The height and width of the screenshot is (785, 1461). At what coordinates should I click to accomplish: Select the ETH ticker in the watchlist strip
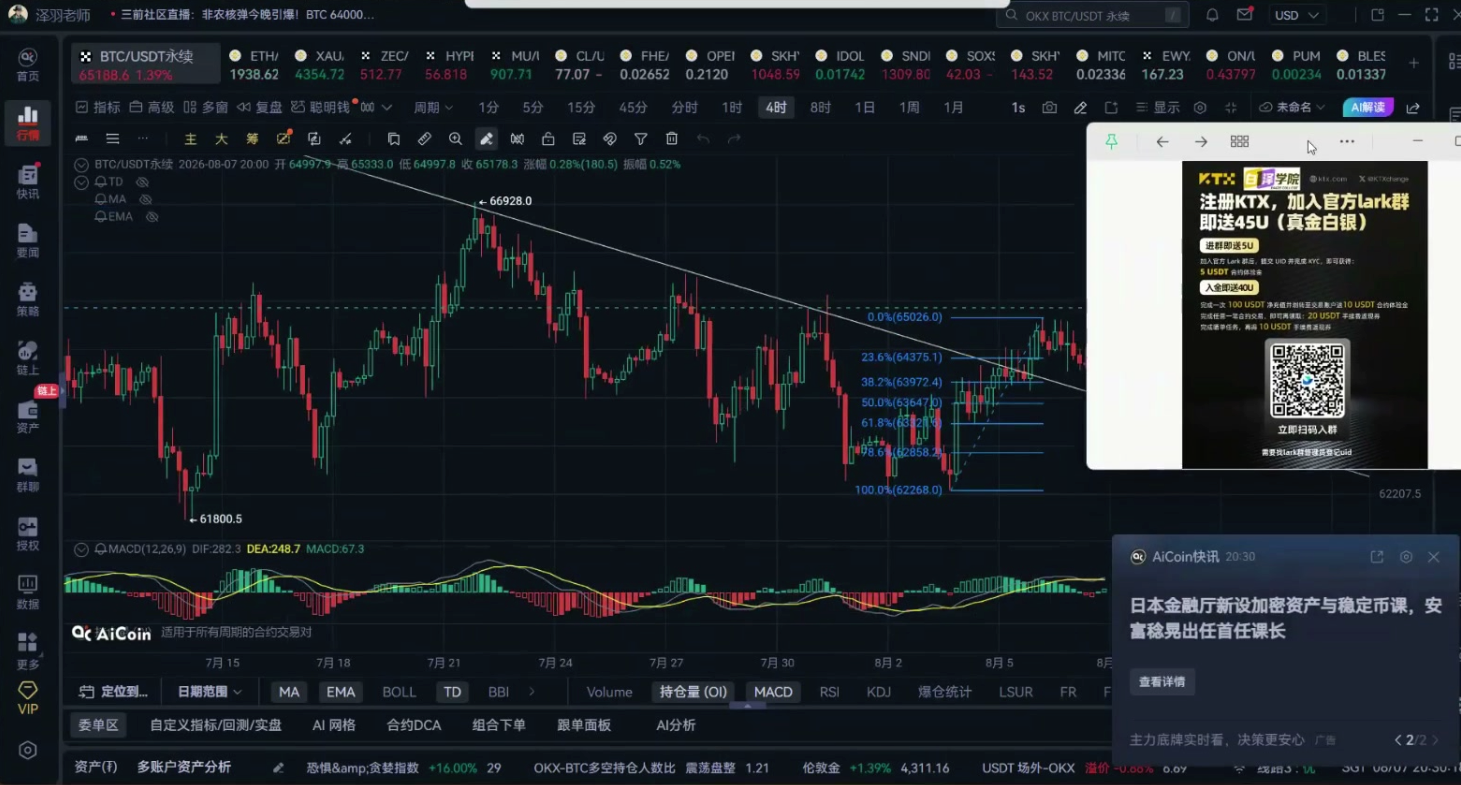point(254,65)
